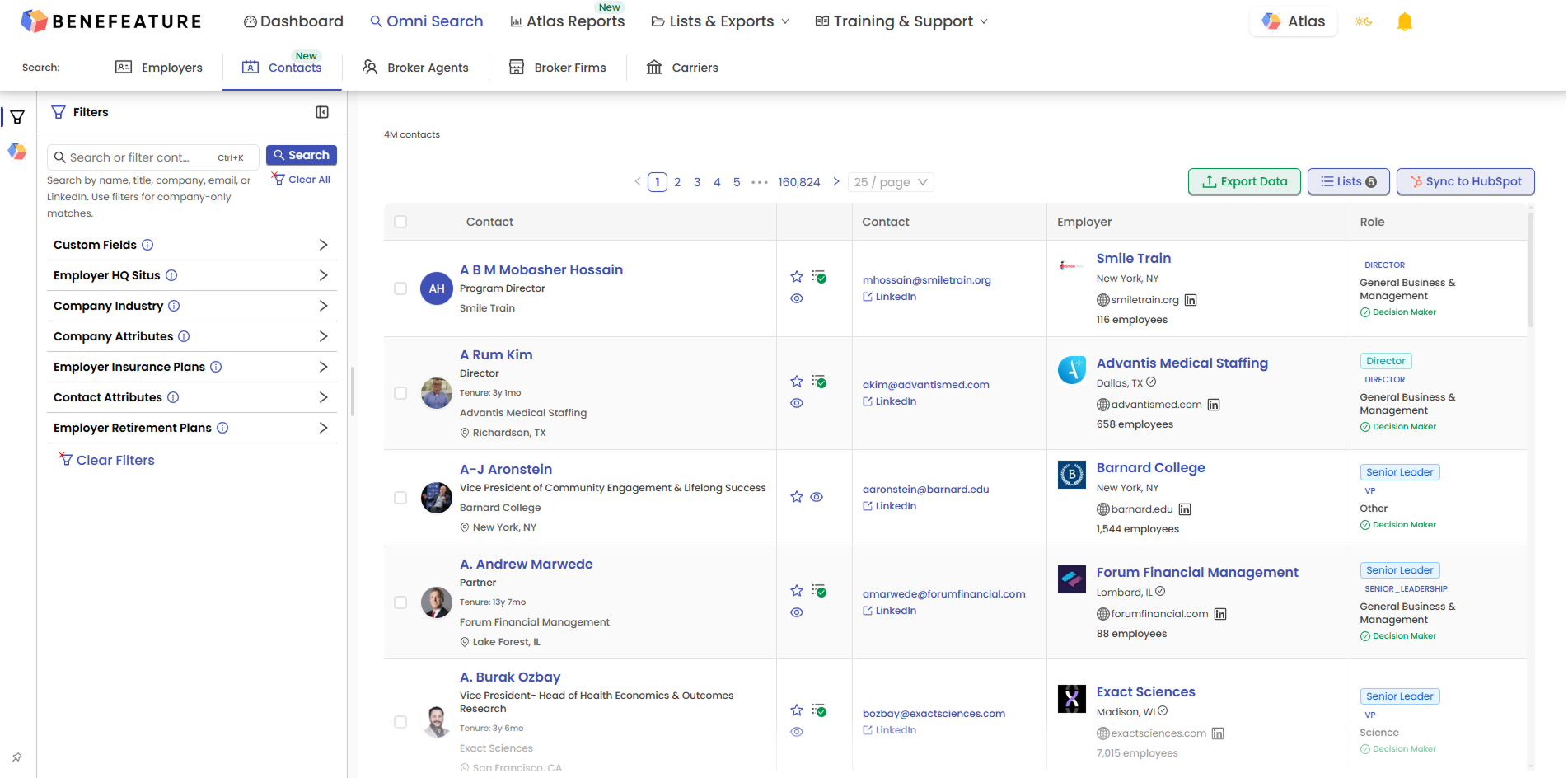Image resolution: width=1568 pixels, height=778 pixels.
Task: Switch to Broker Agents tab
Action: [415, 68]
